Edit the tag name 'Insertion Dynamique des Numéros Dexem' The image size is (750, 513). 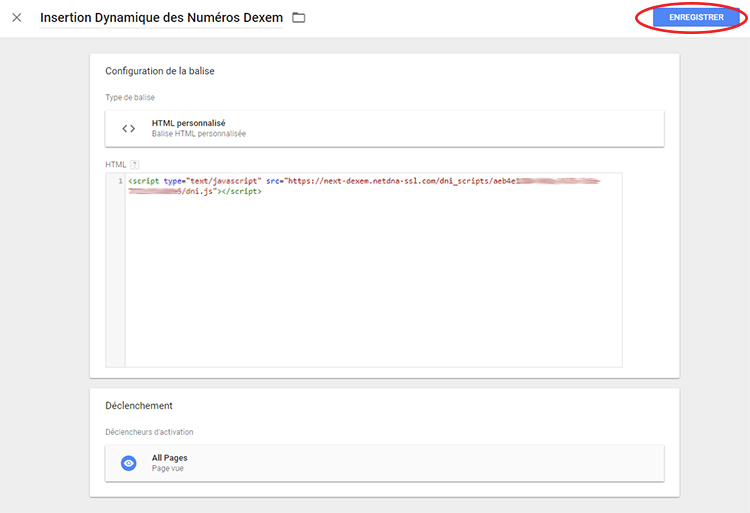click(x=161, y=18)
